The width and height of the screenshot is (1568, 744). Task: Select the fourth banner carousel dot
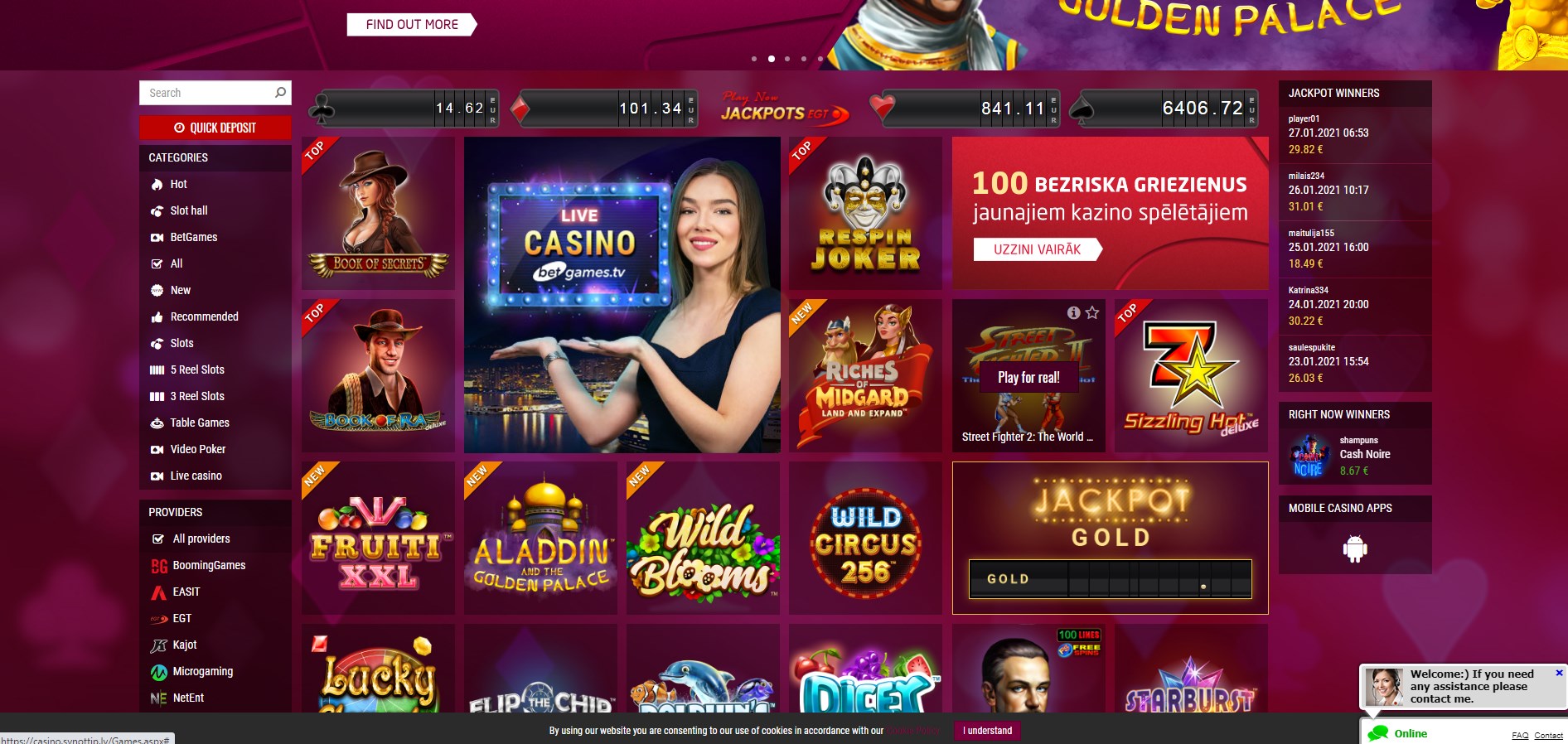pyautogui.click(x=804, y=59)
